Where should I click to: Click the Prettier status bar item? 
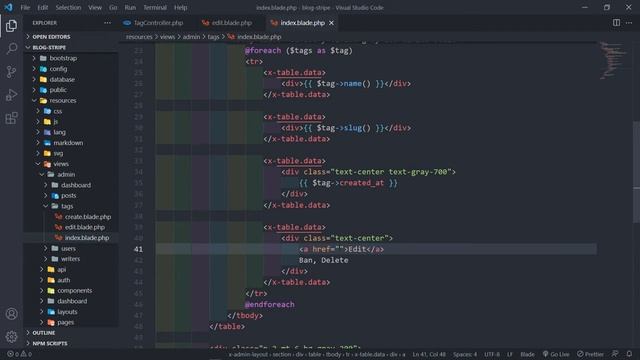click(x=590, y=354)
